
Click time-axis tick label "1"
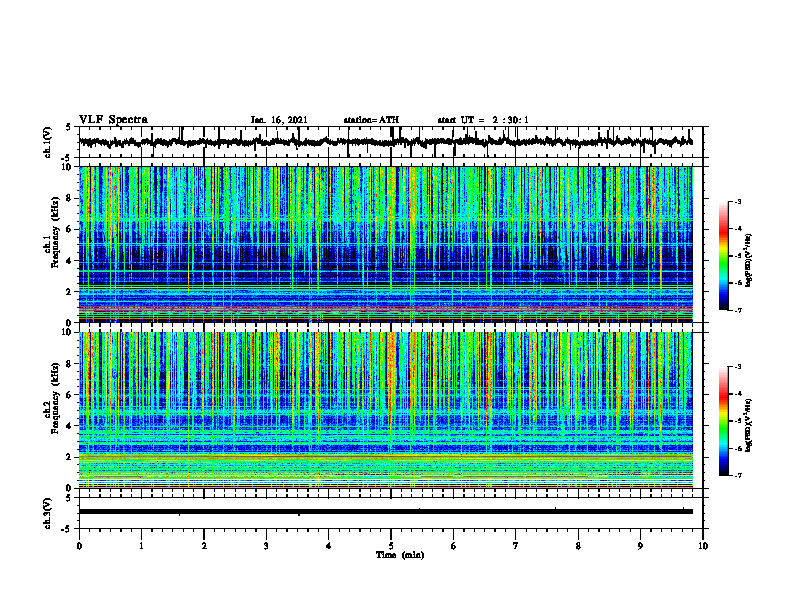coord(142,546)
